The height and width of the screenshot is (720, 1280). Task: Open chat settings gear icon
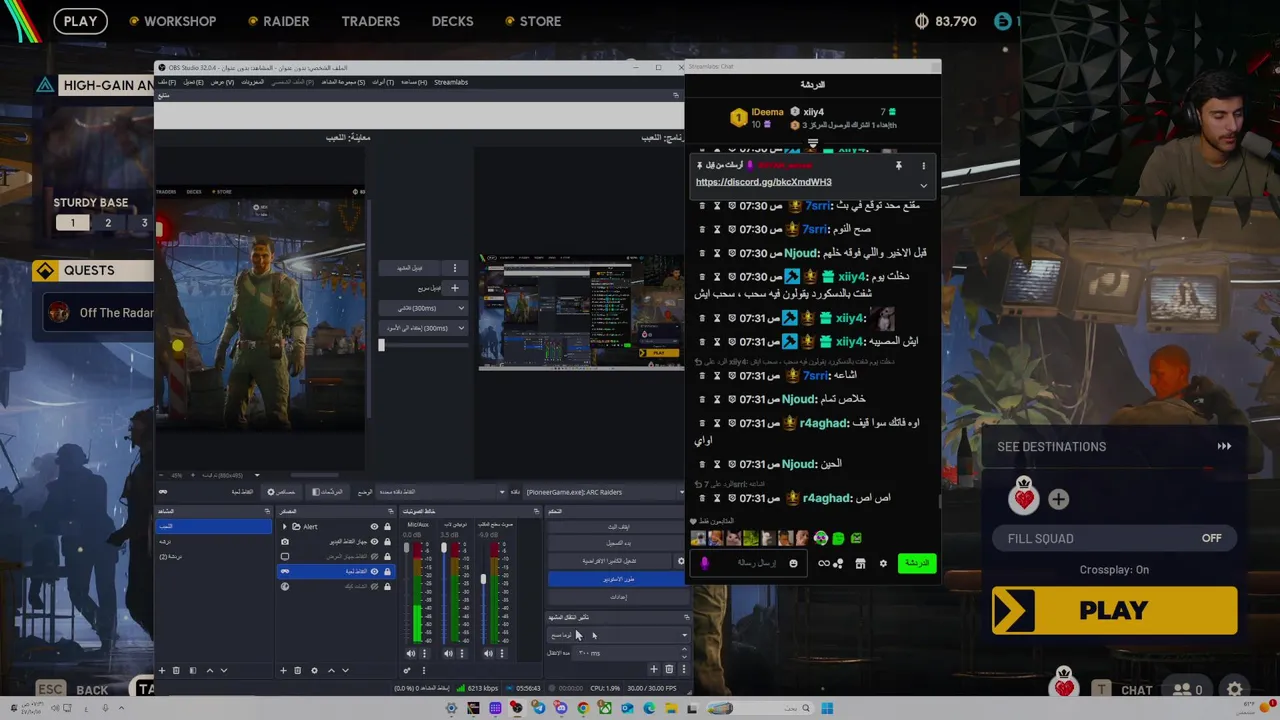point(883,564)
